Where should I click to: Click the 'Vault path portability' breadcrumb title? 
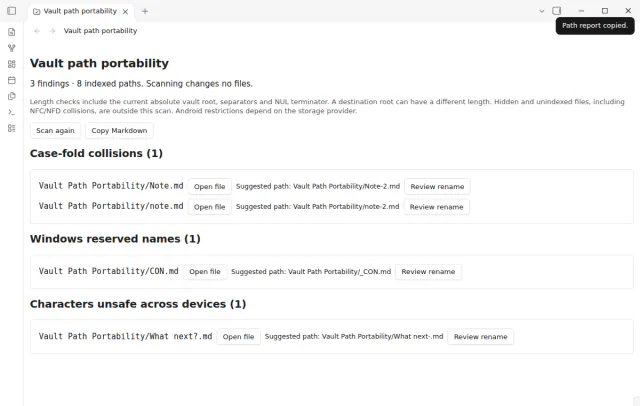tap(100, 31)
